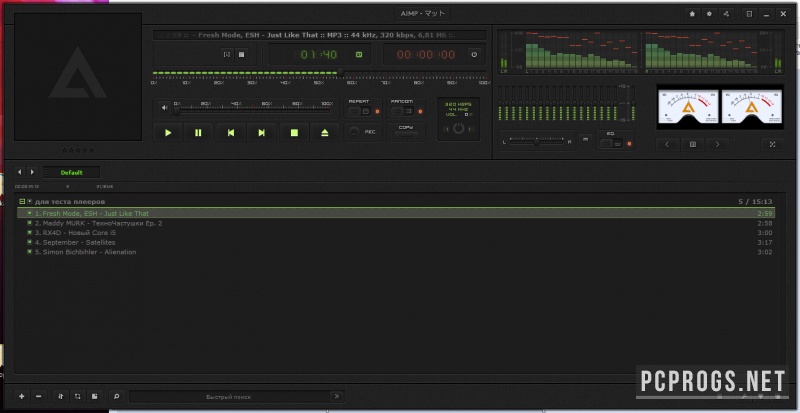Image resolution: width=800 pixels, height=413 pixels.
Task: Collapse the 'для теста плееров' group
Action: pyautogui.click(x=22, y=202)
